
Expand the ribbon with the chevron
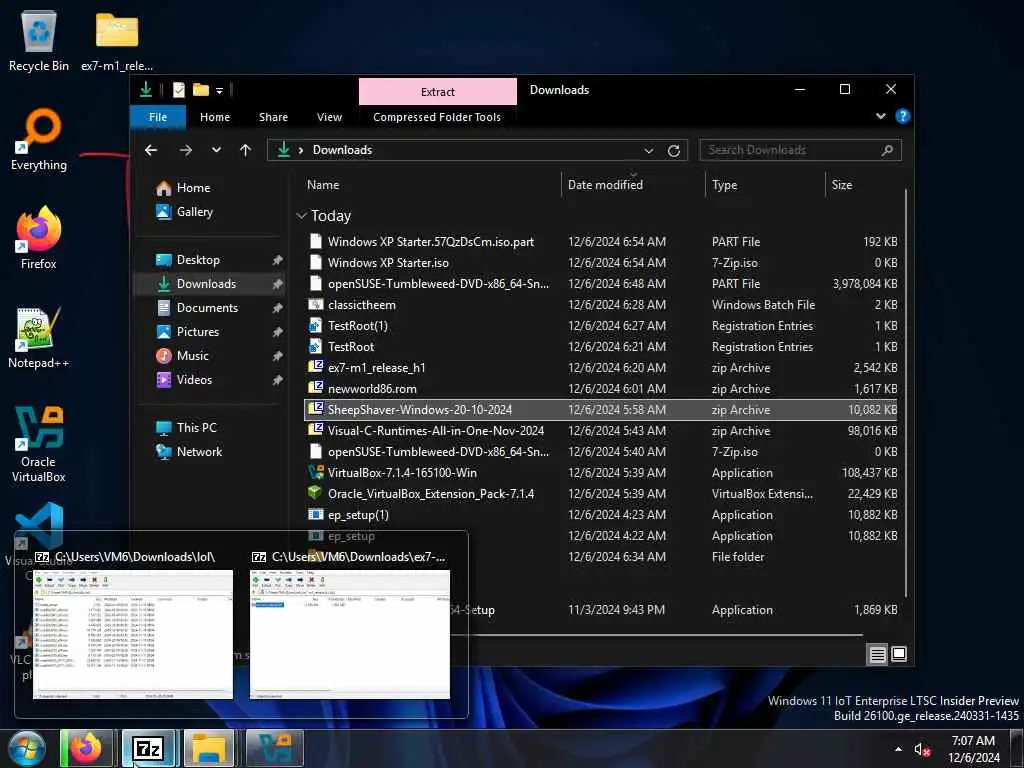tap(880, 116)
